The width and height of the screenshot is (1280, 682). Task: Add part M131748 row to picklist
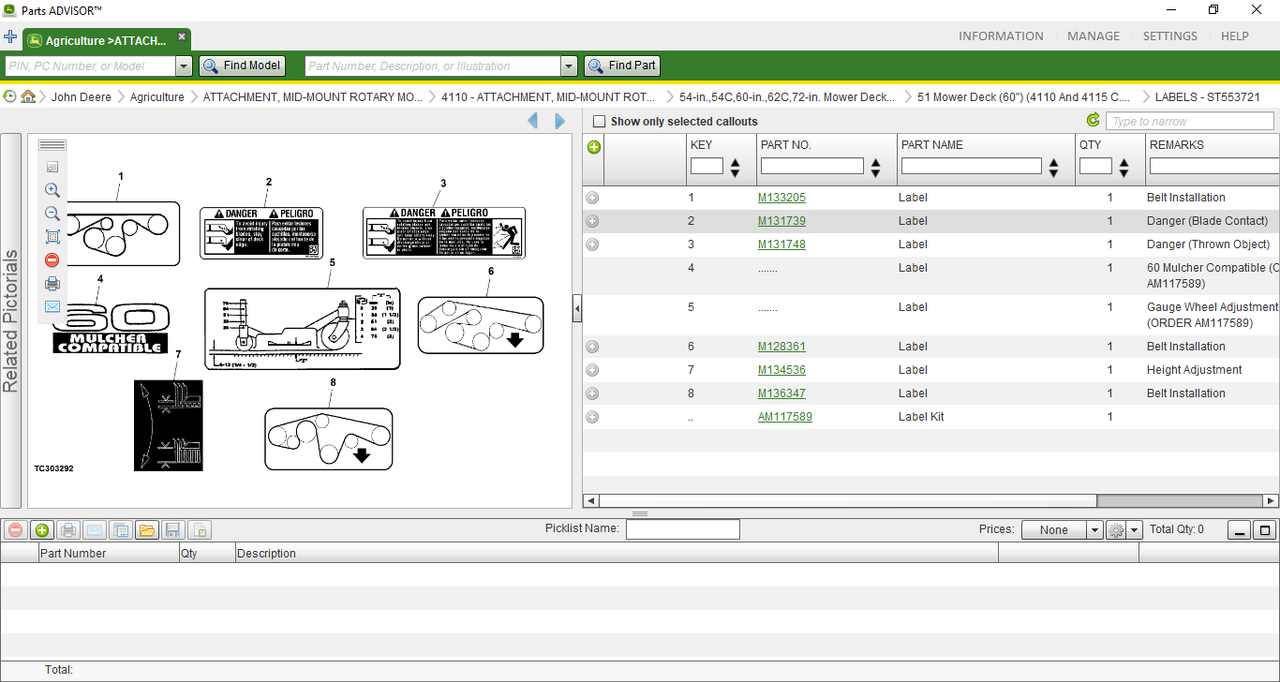click(x=592, y=244)
